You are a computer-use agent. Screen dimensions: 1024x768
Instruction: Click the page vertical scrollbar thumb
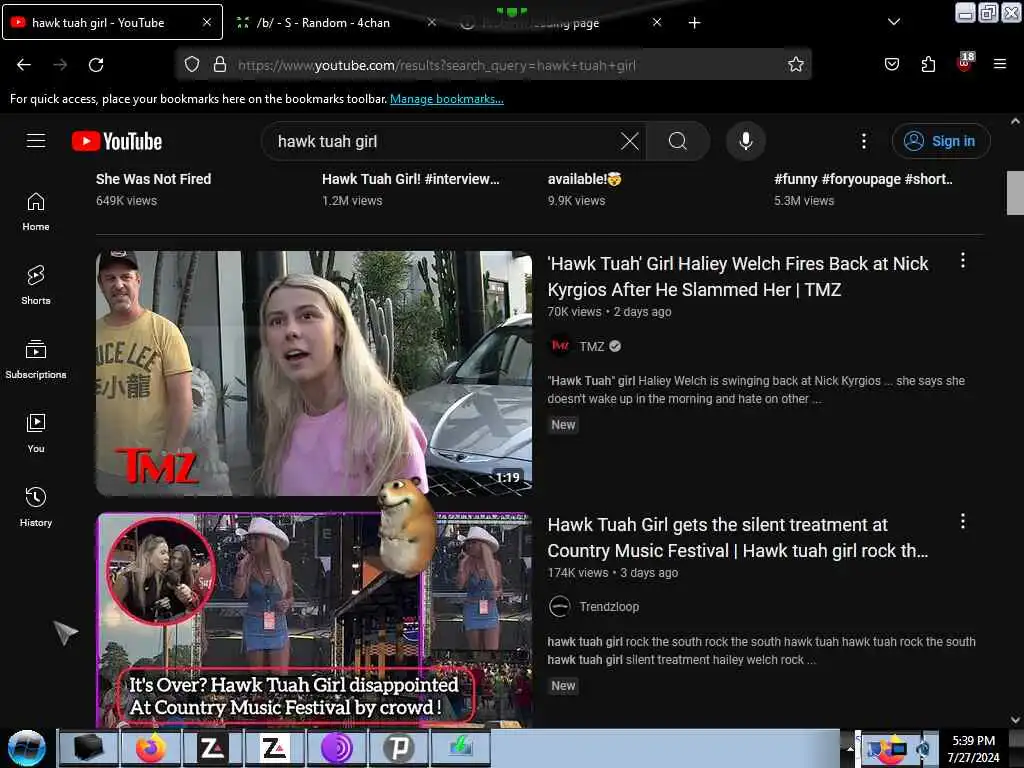pos(1015,193)
